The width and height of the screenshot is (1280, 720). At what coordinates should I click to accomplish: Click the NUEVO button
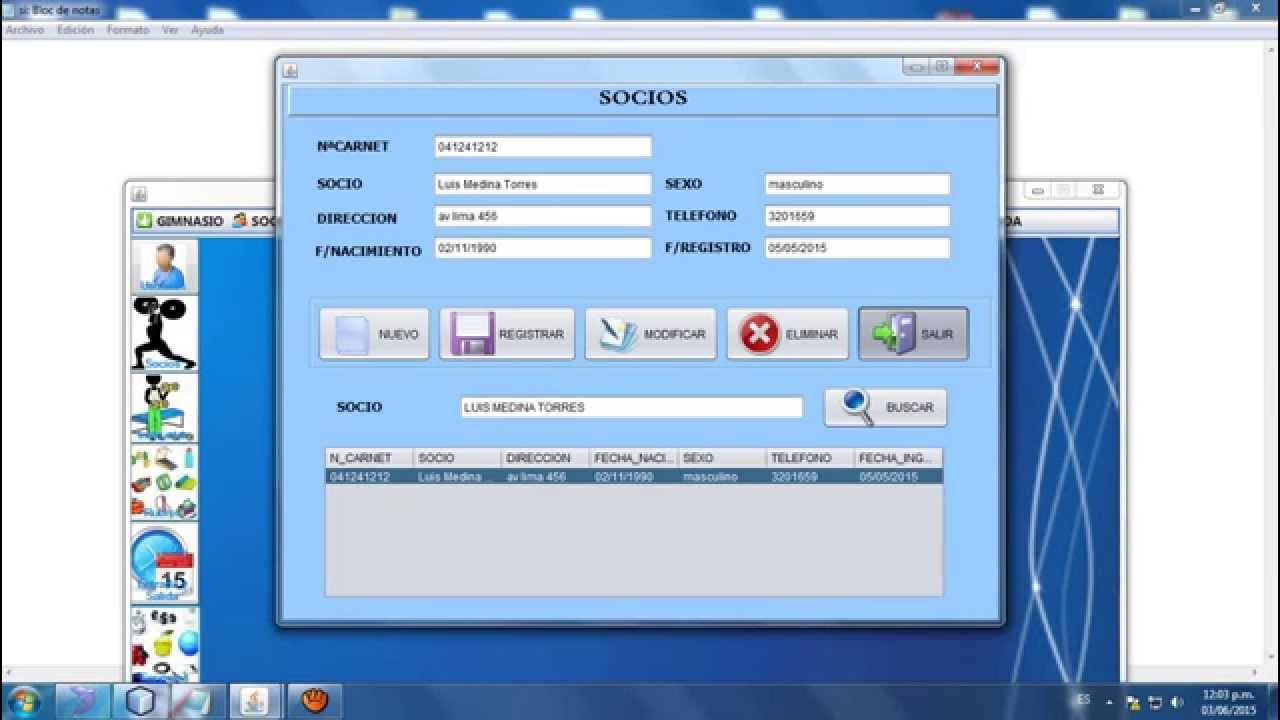[374, 334]
